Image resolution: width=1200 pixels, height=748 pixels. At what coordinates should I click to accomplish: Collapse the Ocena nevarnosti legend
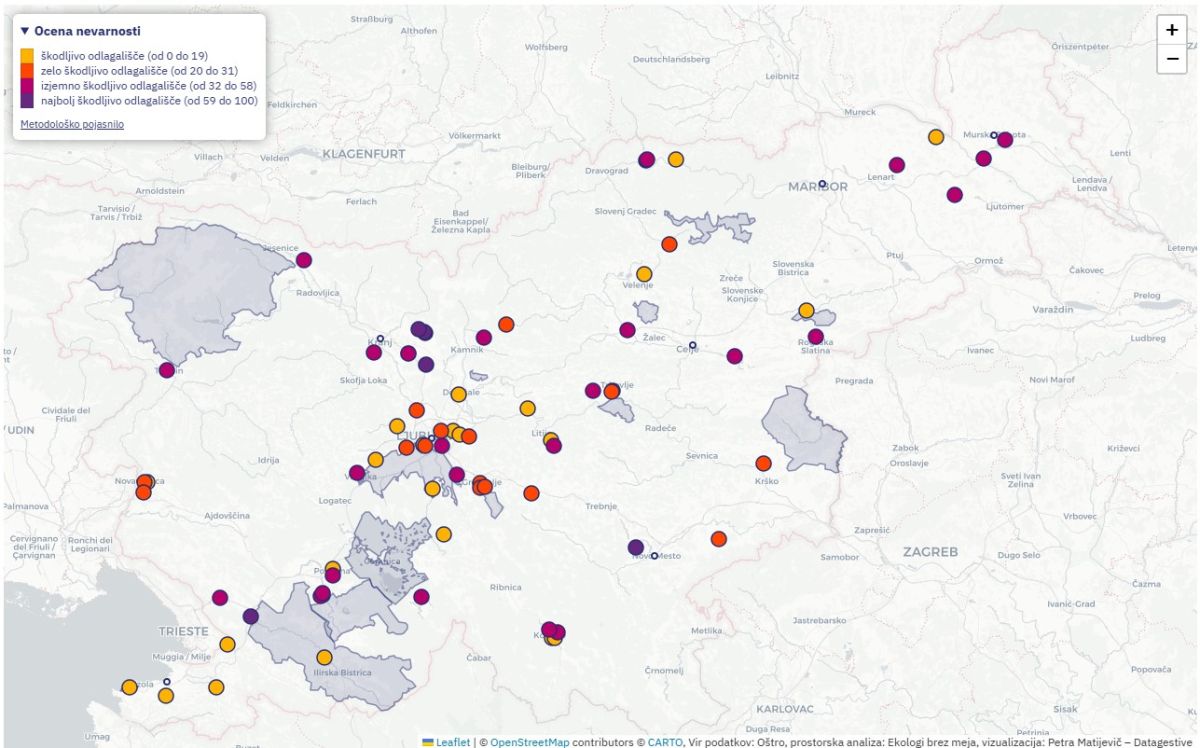coord(26,32)
